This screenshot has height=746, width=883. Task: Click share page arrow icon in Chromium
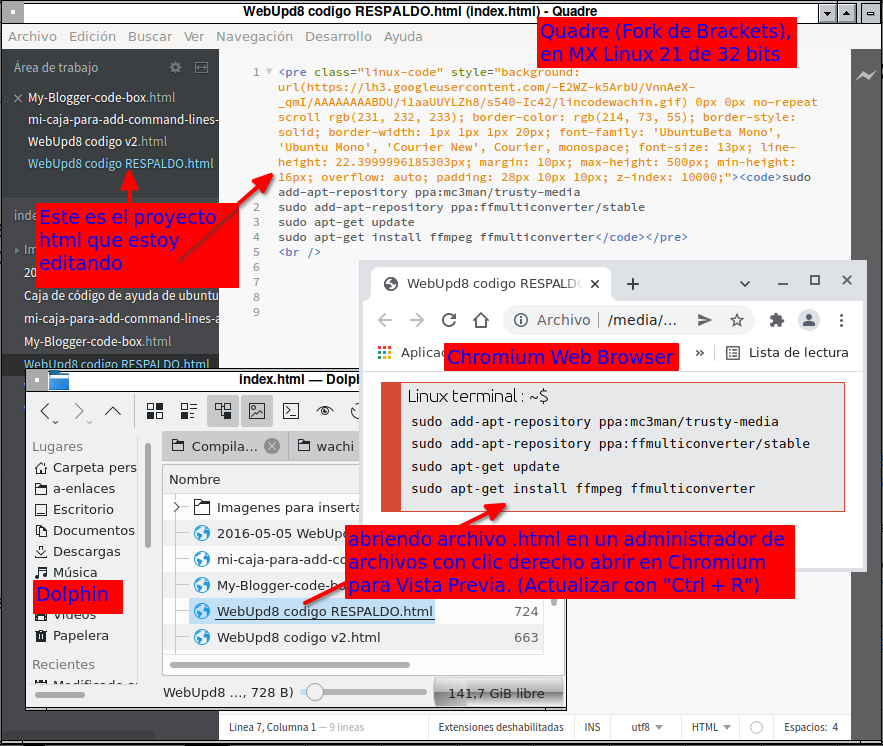(704, 320)
